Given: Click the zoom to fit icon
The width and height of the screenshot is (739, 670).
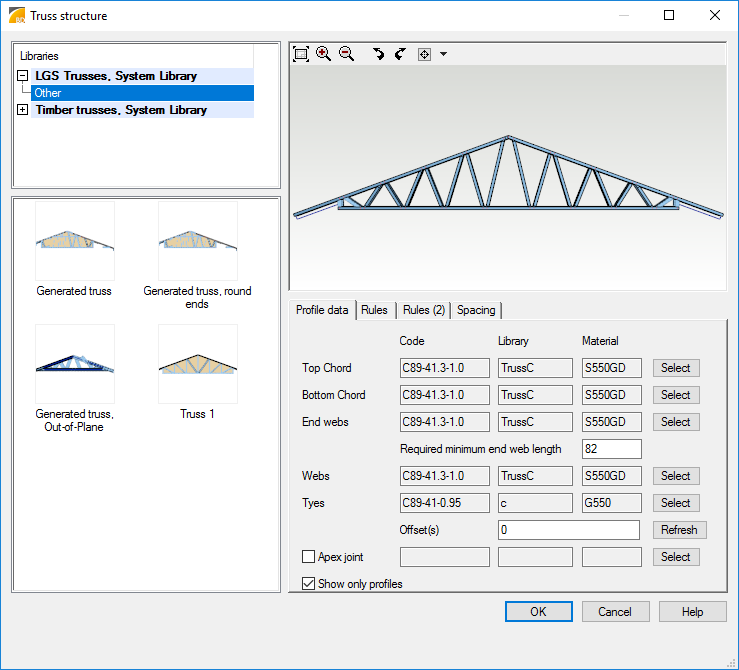Looking at the screenshot, I should pyautogui.click(x=301, y=54).
